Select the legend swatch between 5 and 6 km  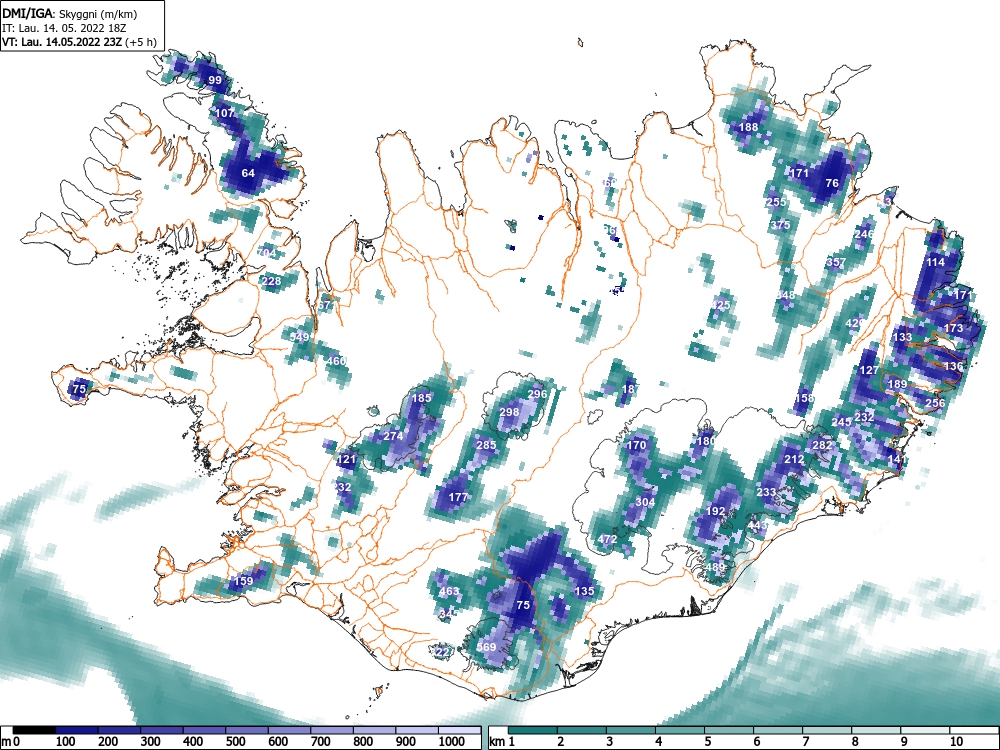tap(729, 730)
